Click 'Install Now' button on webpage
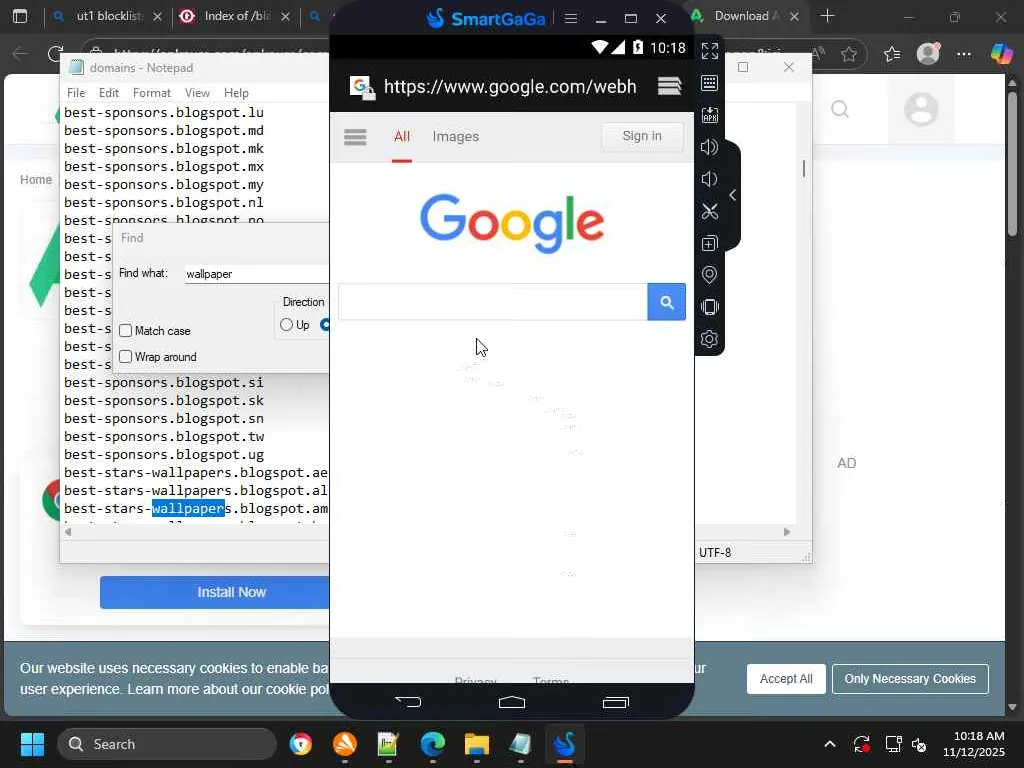1024x768 pixels. point(214,592)
